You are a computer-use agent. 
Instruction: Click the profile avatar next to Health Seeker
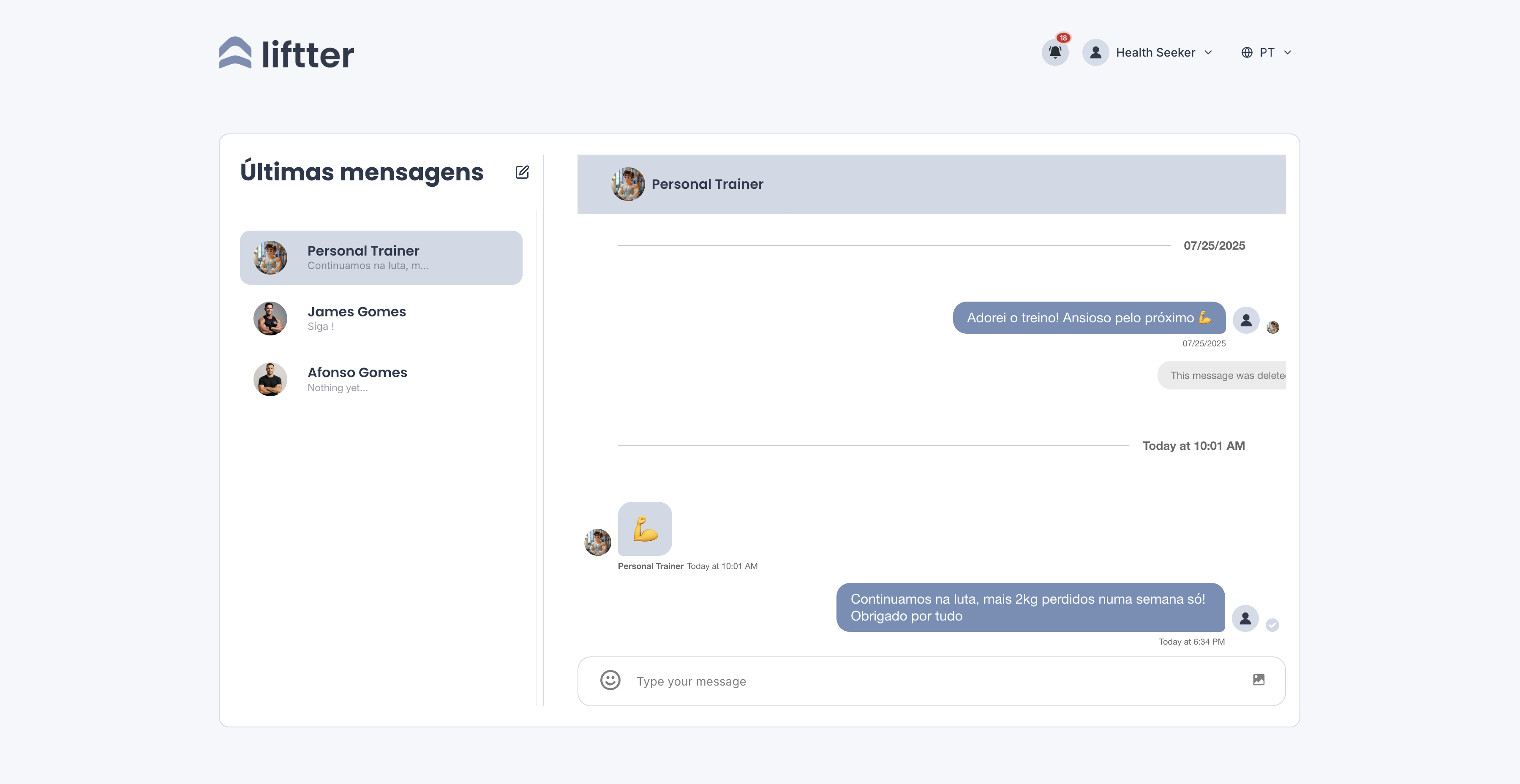(x=1096, y=52)
